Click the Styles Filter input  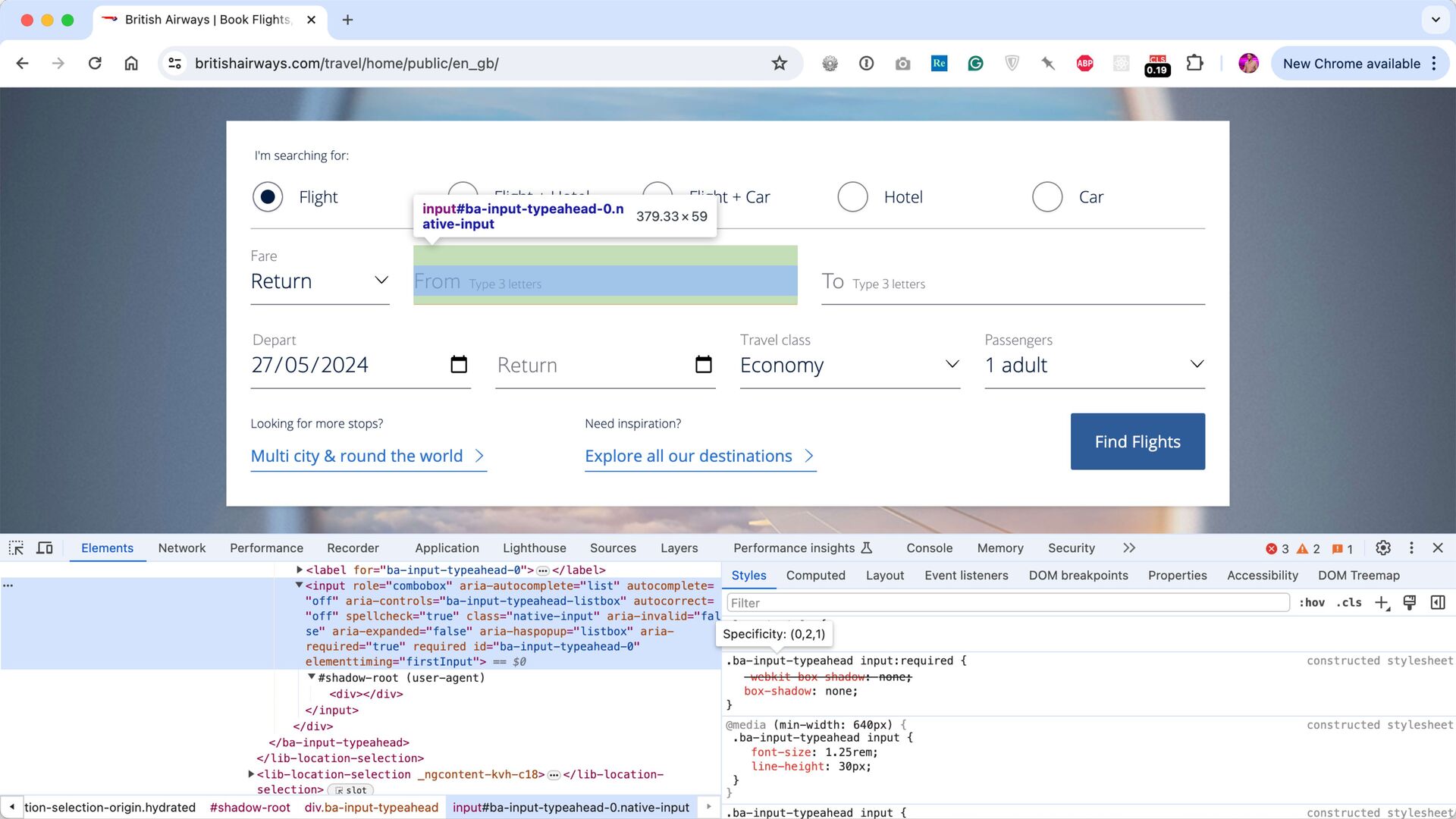tap(1008, 603)
